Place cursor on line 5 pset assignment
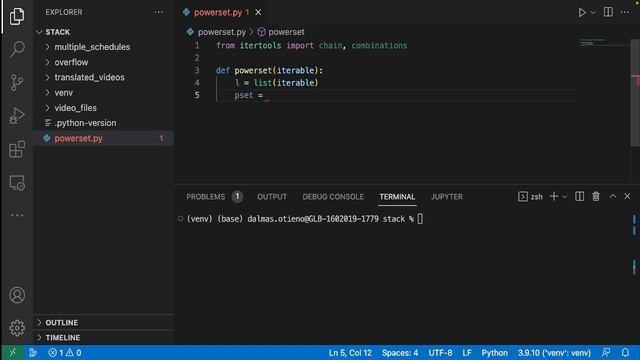This screenshot has width=640, height=360. [249, 95]
